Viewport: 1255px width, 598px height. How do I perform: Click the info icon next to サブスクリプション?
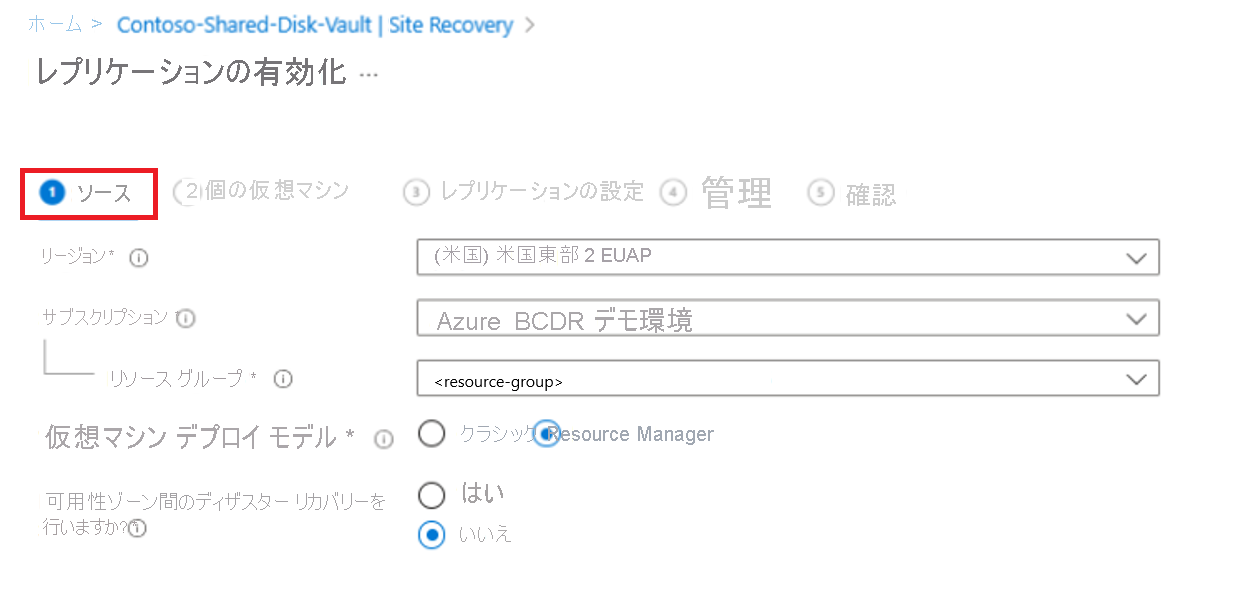(x=185, y=318)
